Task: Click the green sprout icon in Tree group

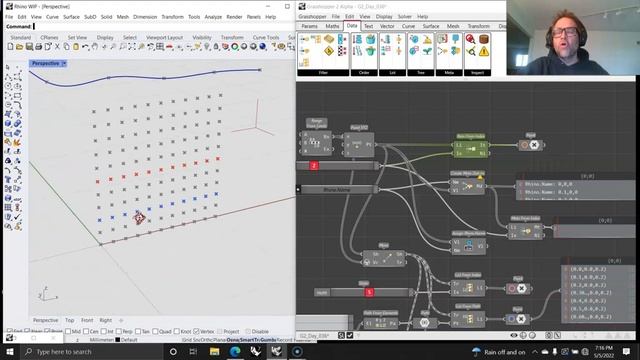Action: click(427, 51)
